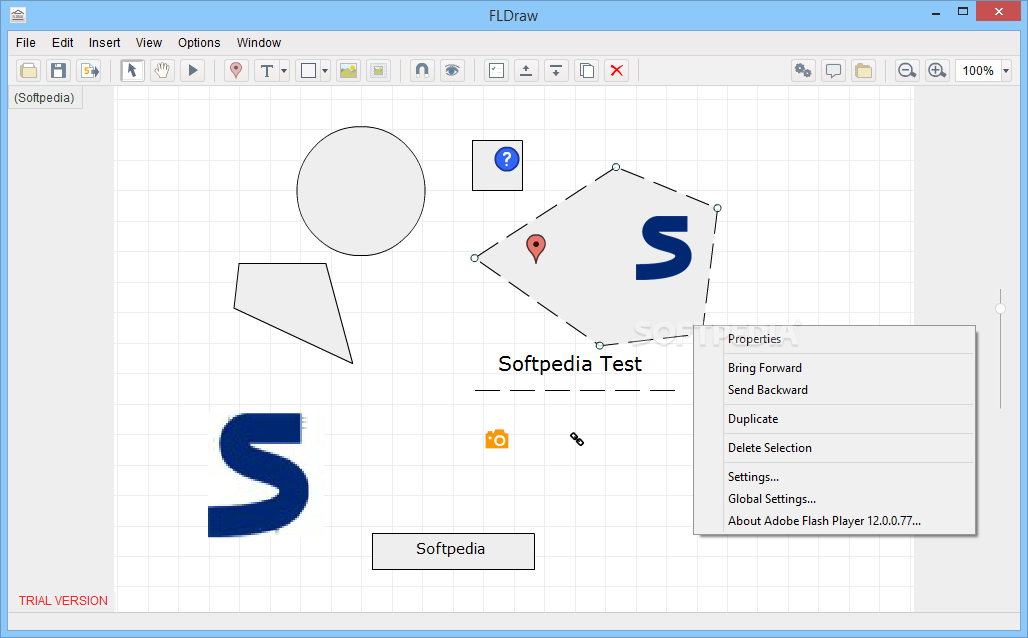
Task: Save the project with the floppy disk icon
Action: [x=58, y=70]
